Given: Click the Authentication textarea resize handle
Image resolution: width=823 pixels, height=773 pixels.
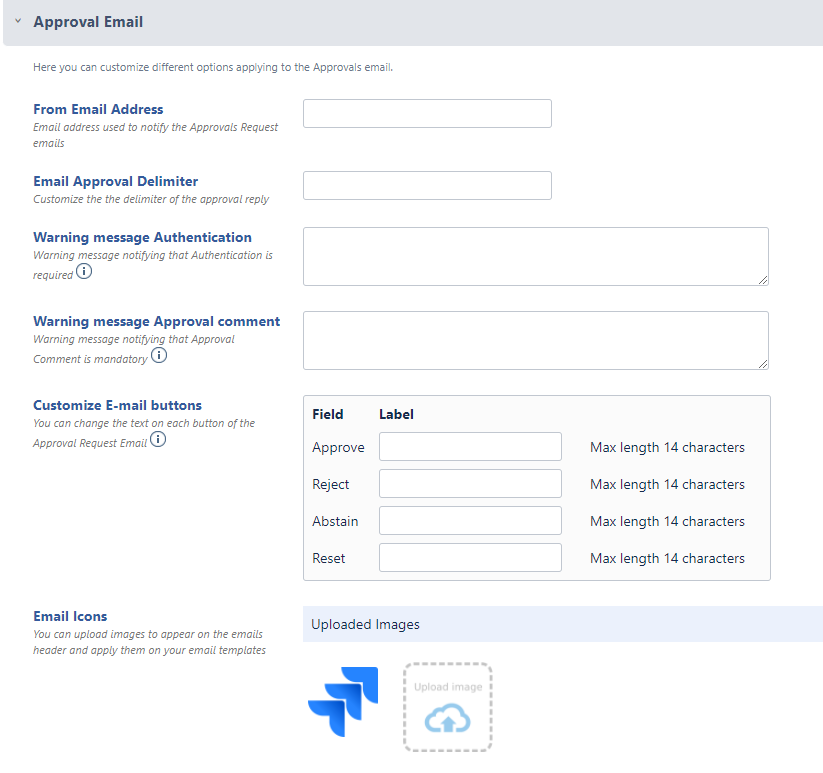Looking at the screenshot, I should (763, 279).
